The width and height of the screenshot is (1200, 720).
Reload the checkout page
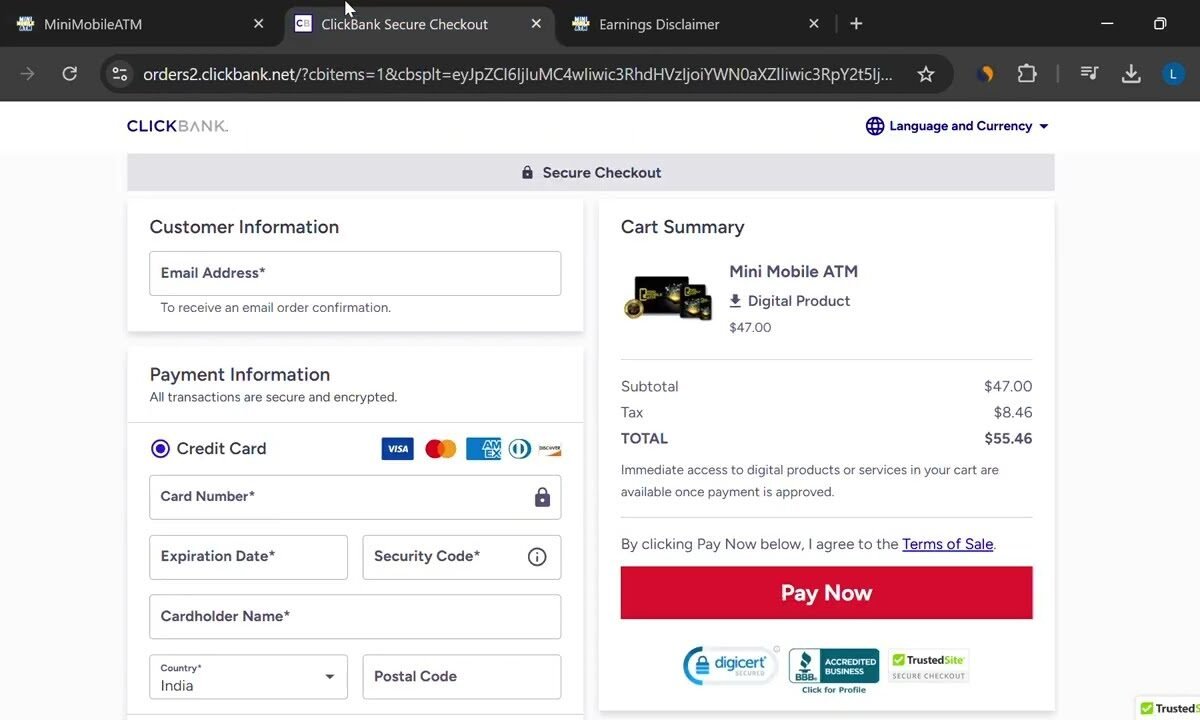point(69,74)
